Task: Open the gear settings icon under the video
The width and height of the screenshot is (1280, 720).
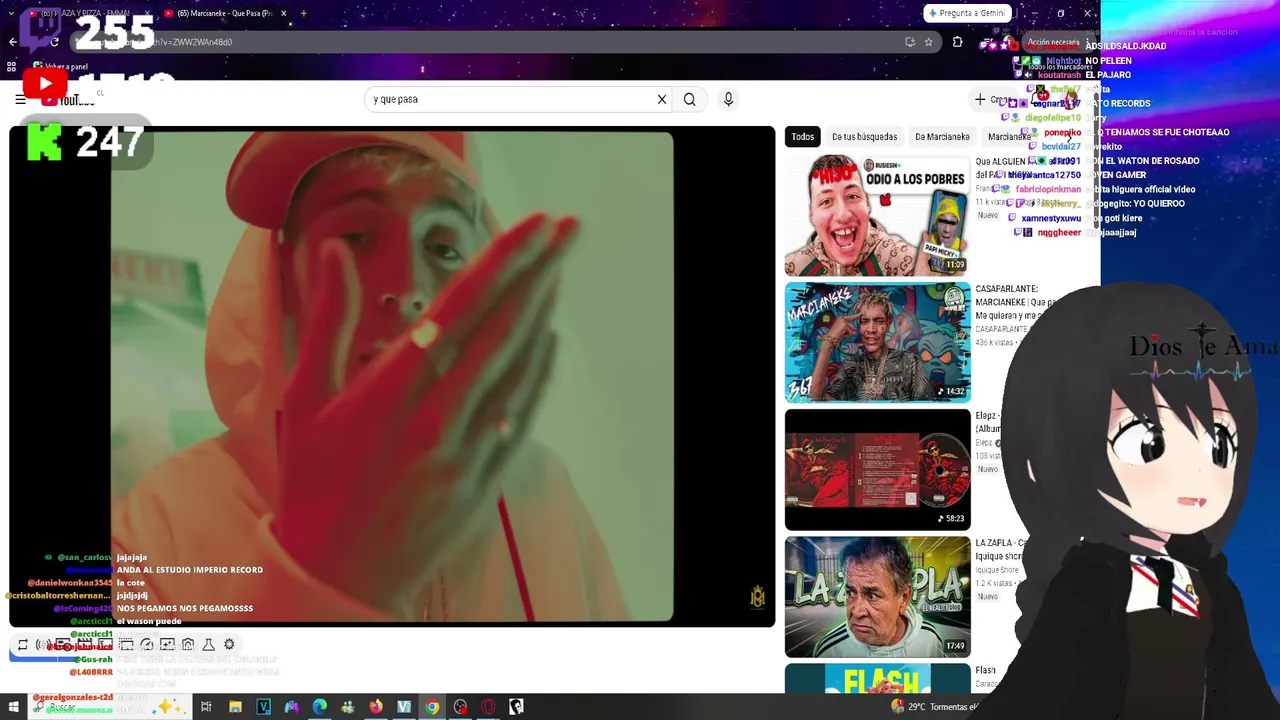Action: click(229, 645)
